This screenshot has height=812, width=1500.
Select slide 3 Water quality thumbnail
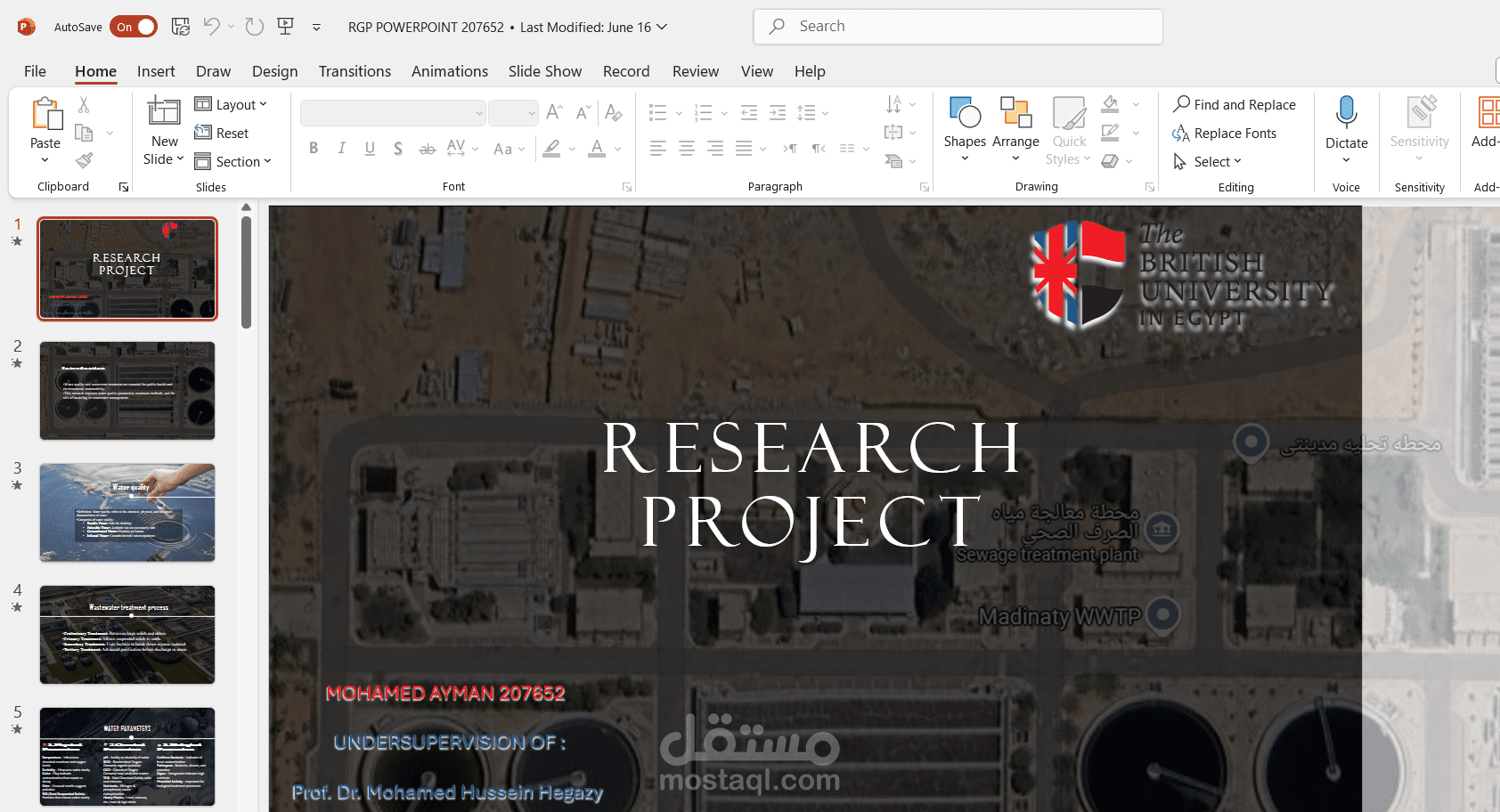127,513
